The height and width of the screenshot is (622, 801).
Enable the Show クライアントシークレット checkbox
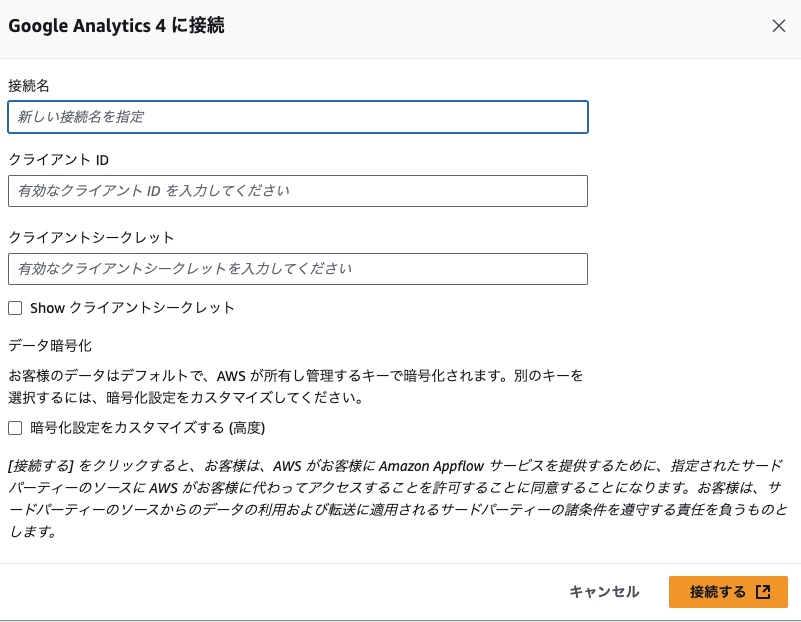[15, 308]
